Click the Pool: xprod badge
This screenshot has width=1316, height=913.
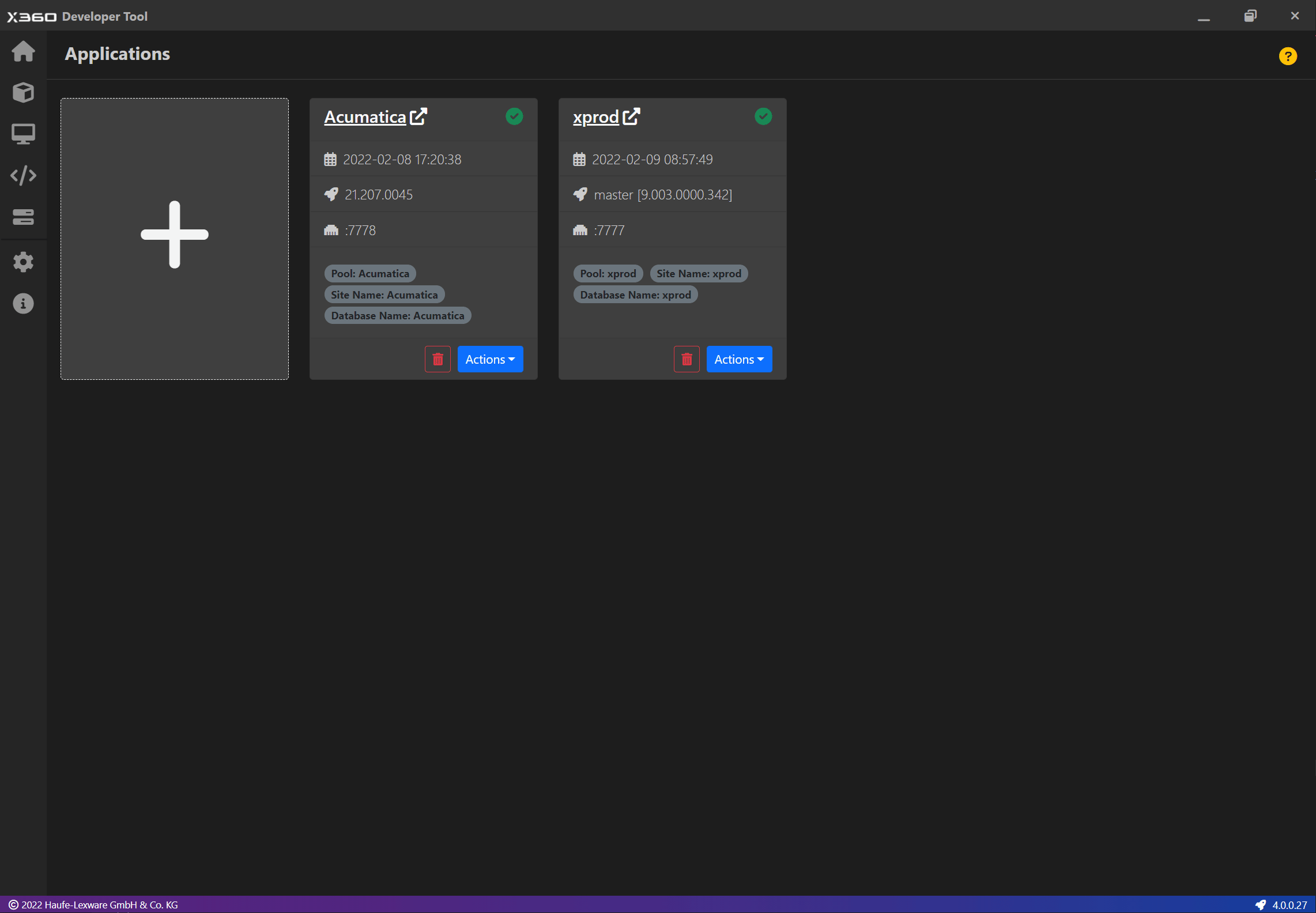pyautogui.click(x=608, y=274)
